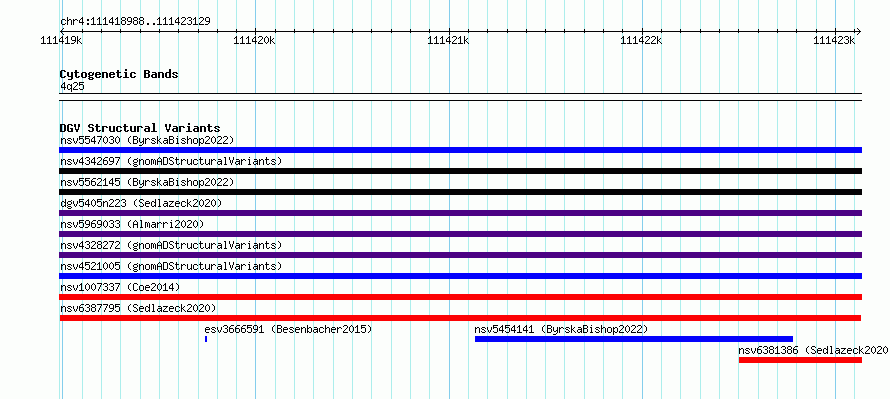Click the blue bar for nsv5454141
Image resolution: width=890 pixels, height=399 pixels.
tap(634, 339)
